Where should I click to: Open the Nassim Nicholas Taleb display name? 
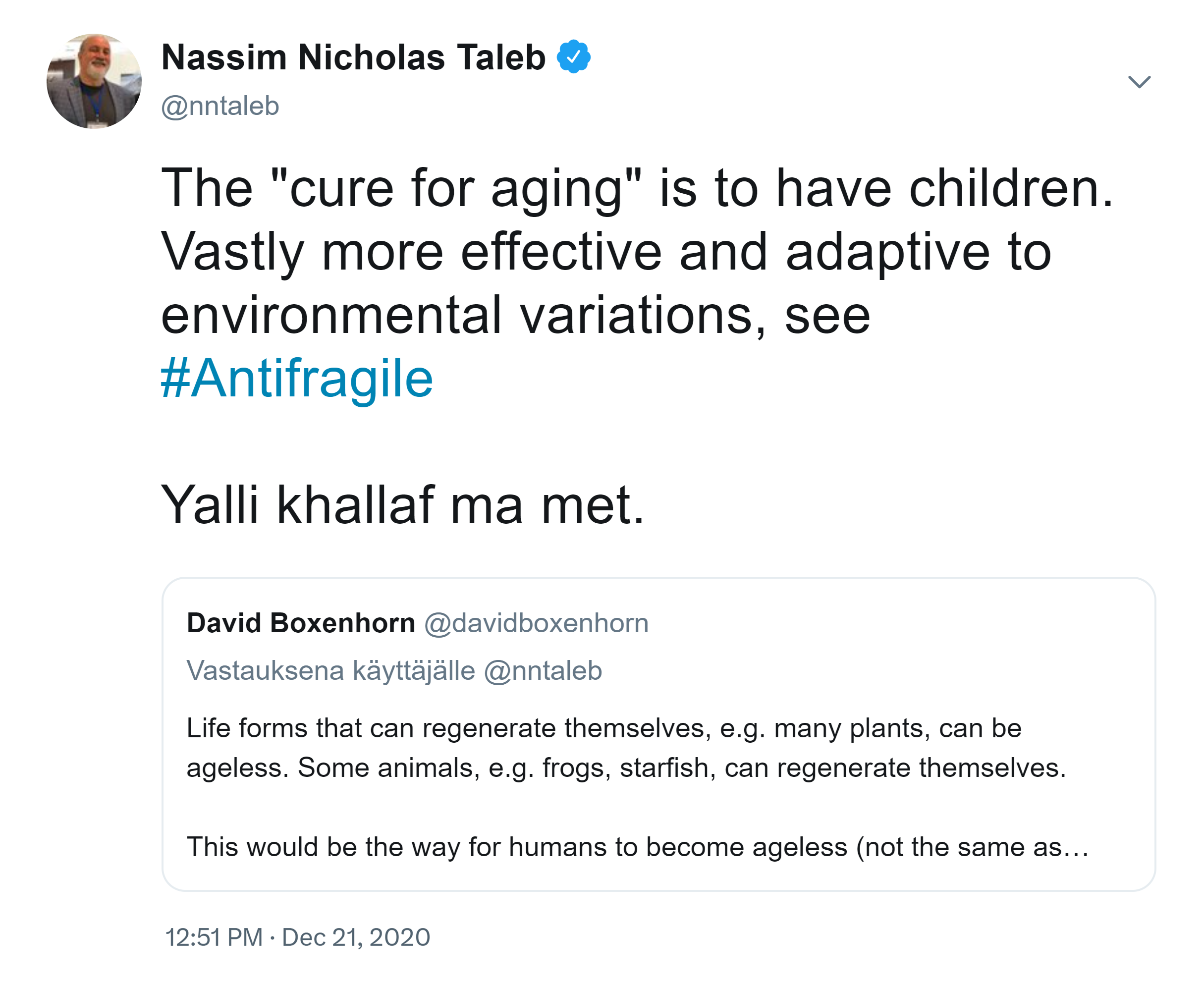[353, 57]
